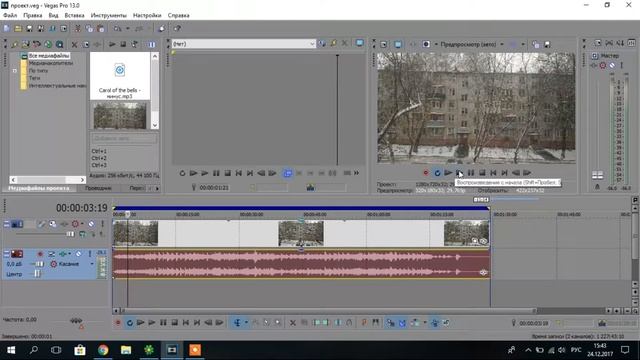Click the preview Stop button
This screenshot has height=360, width=640.
click(482, 173)
